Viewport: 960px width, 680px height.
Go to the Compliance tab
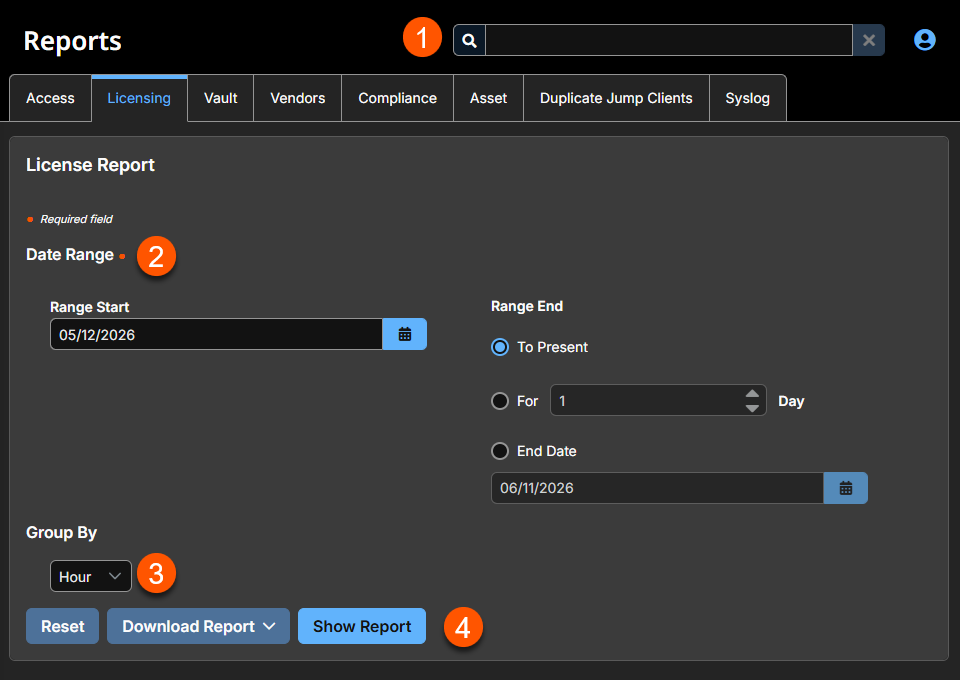pyautogui.click(x=397, y=98)
